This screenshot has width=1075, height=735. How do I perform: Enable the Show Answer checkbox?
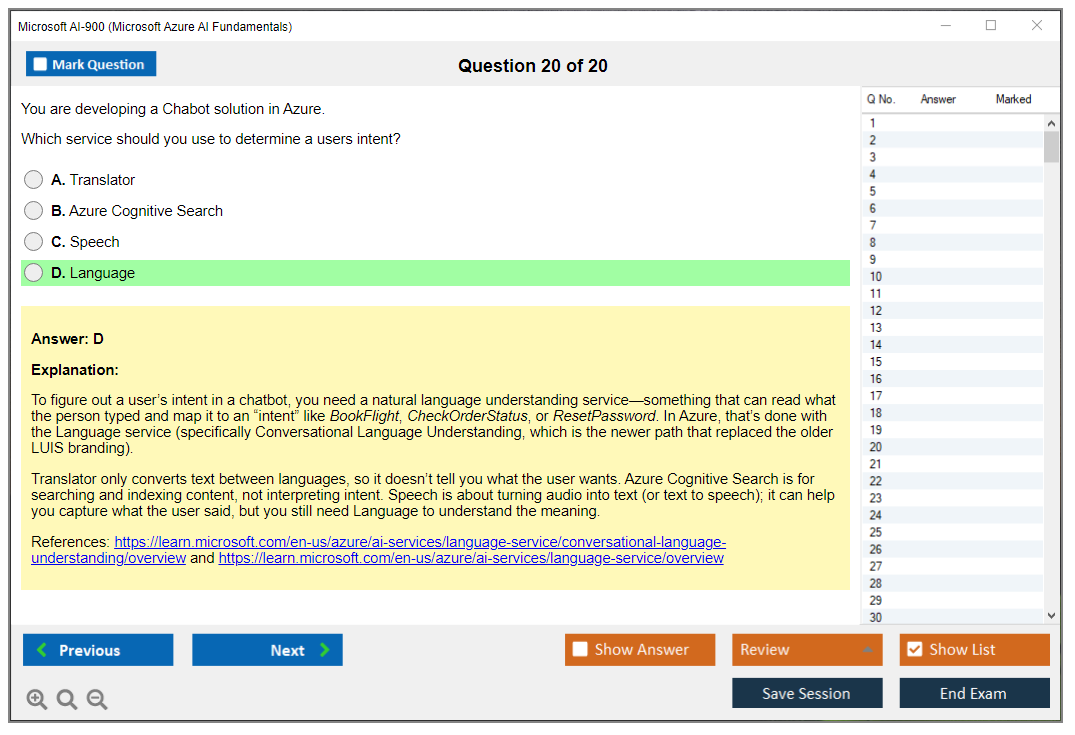(580, 649)
